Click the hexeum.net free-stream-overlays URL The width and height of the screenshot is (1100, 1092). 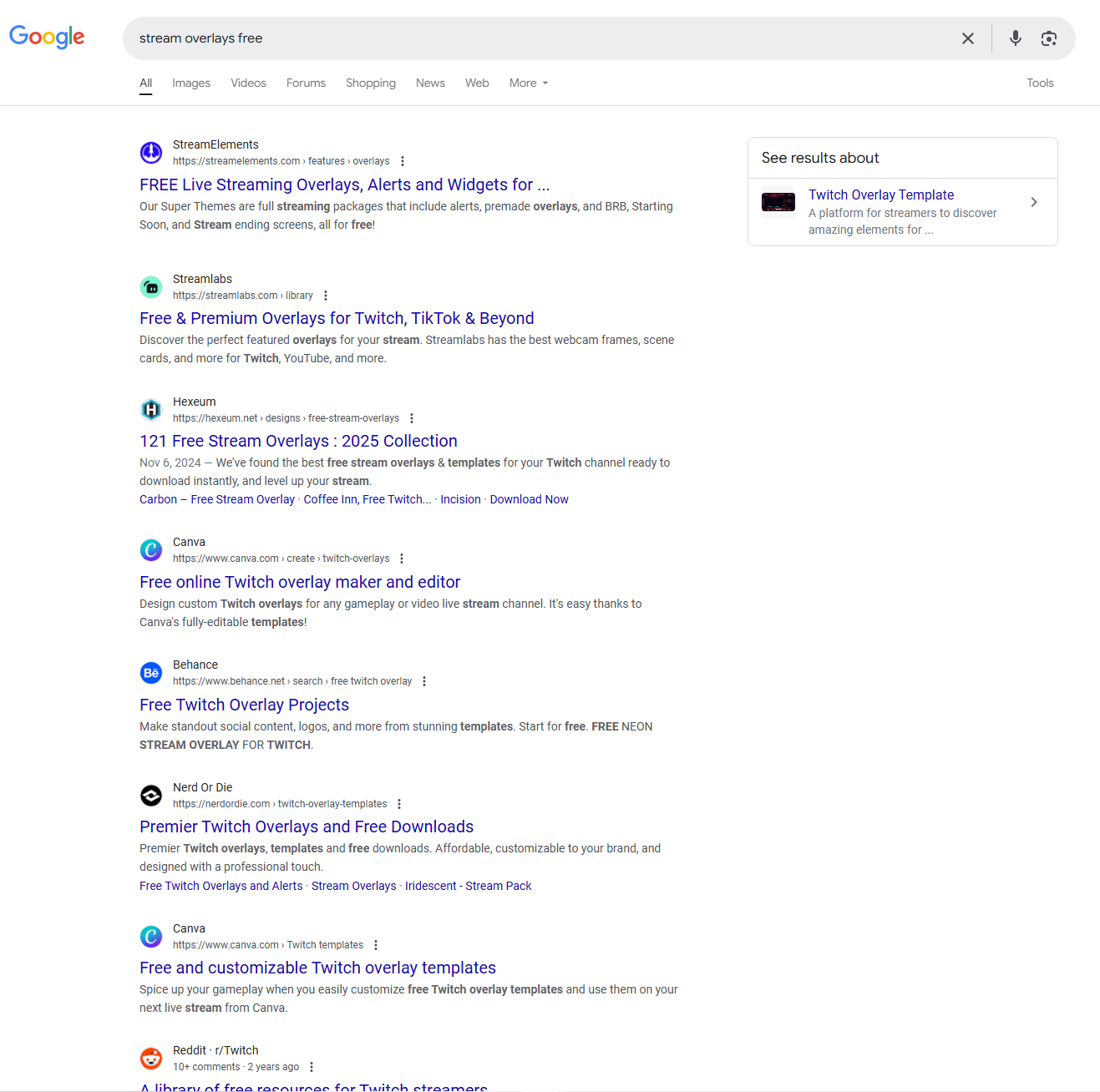(286, 418)
